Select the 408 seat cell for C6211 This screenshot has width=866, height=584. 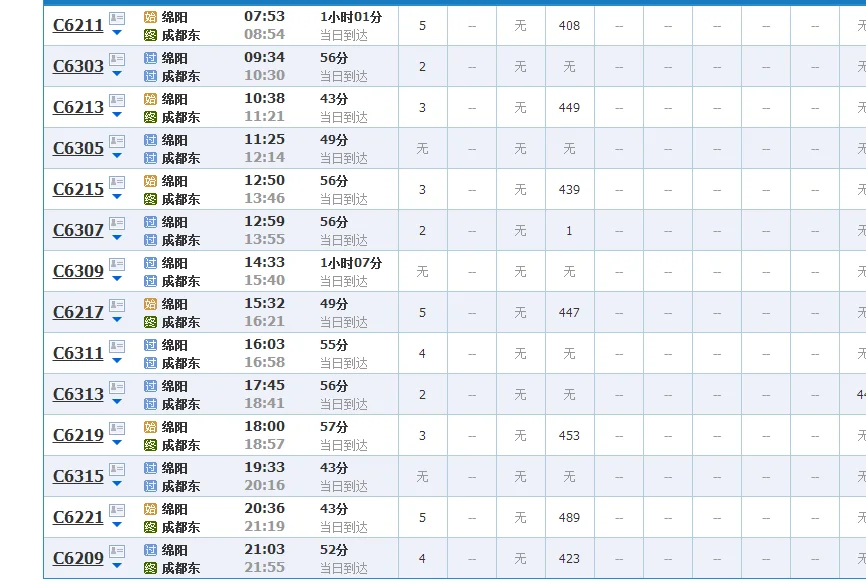(569, 26)
